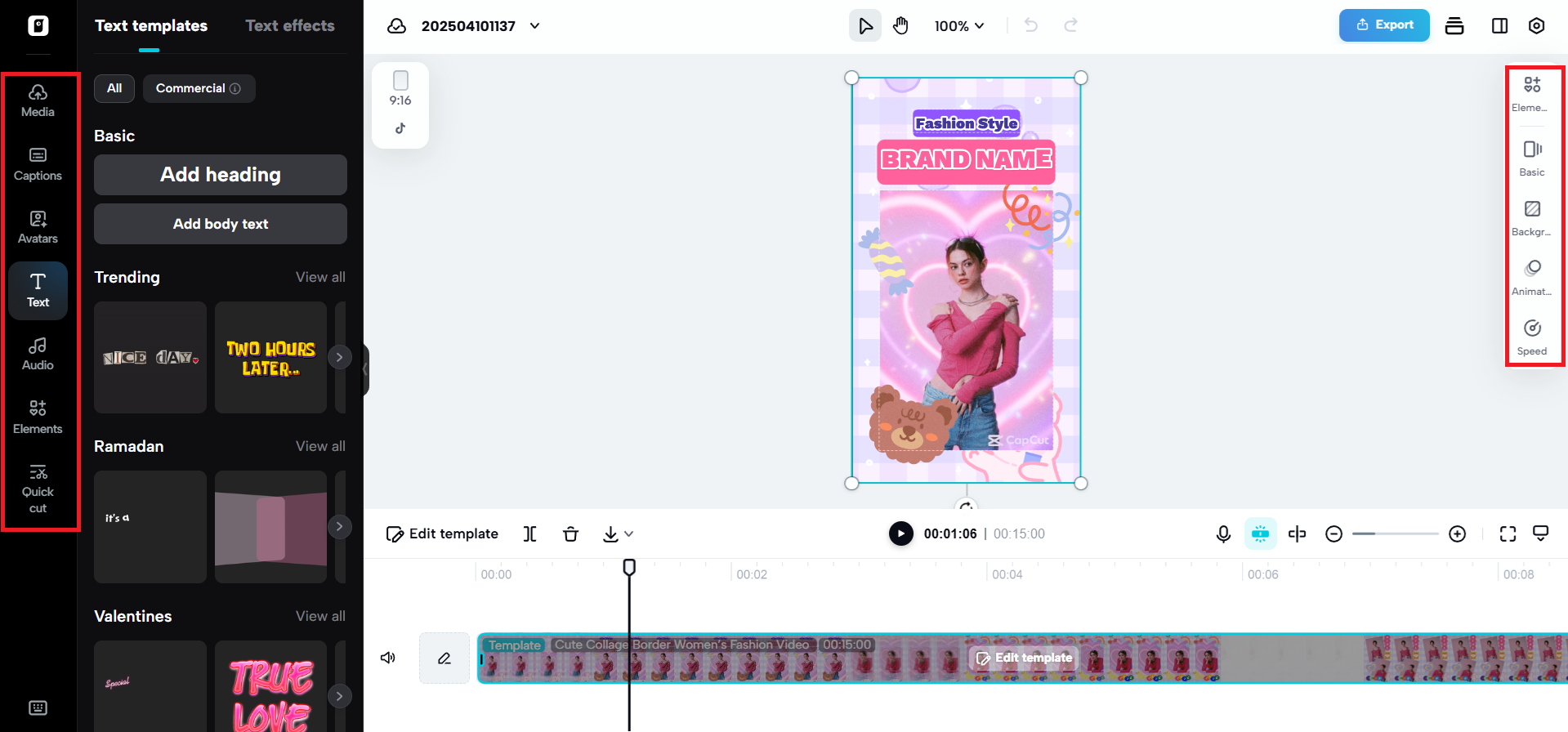
Task: Mute the timeline track audio
Action: pyautogui.click(x=388, y=658)
